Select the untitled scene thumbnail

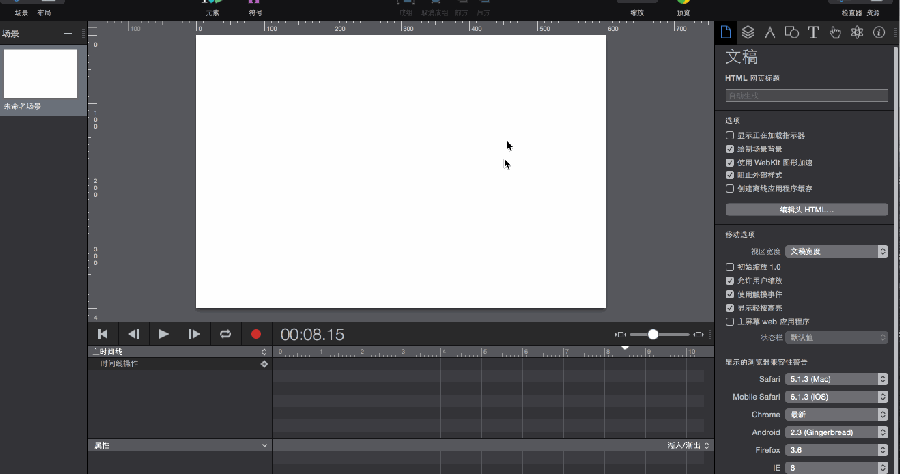pyautogui.click(x=41, y=74)
